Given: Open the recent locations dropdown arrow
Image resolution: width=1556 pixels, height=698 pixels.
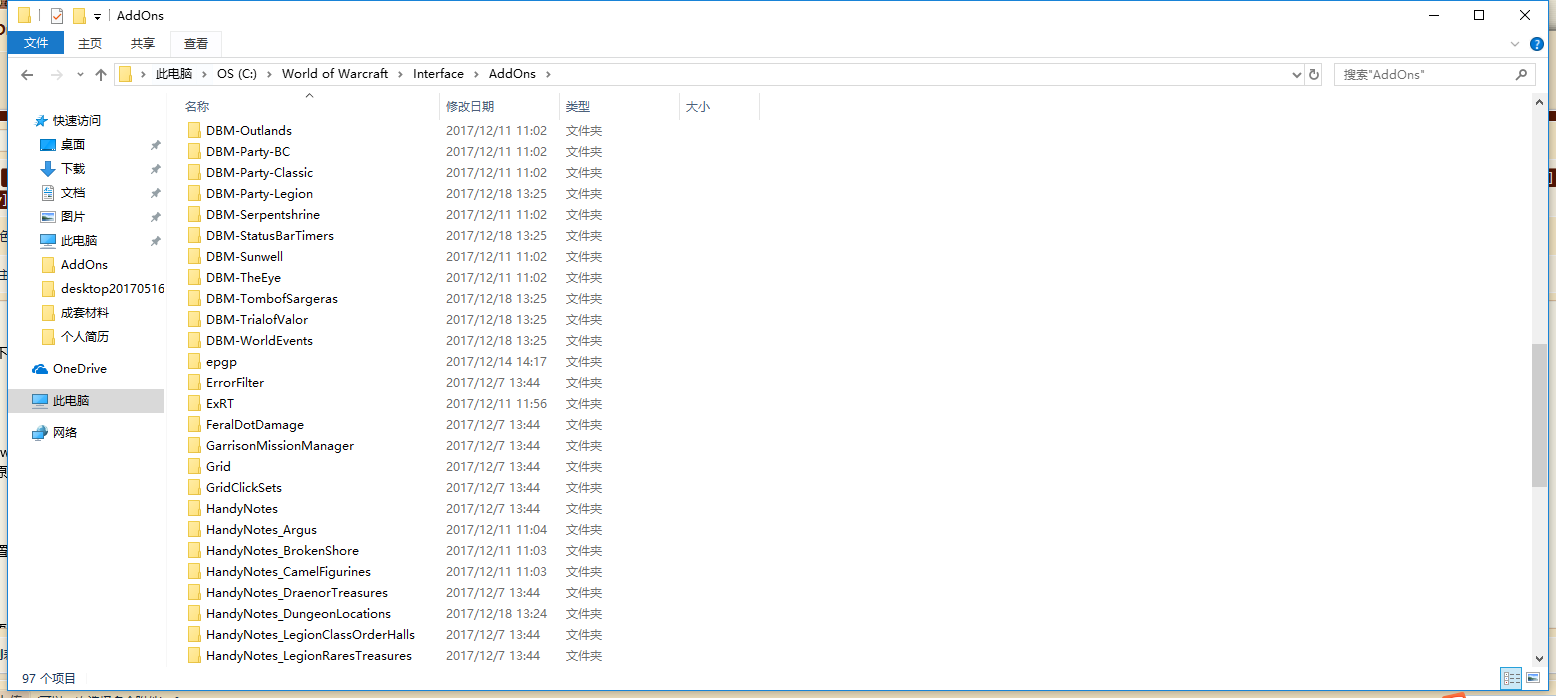Looking at the screenshot, I should [x=80, y=75].
